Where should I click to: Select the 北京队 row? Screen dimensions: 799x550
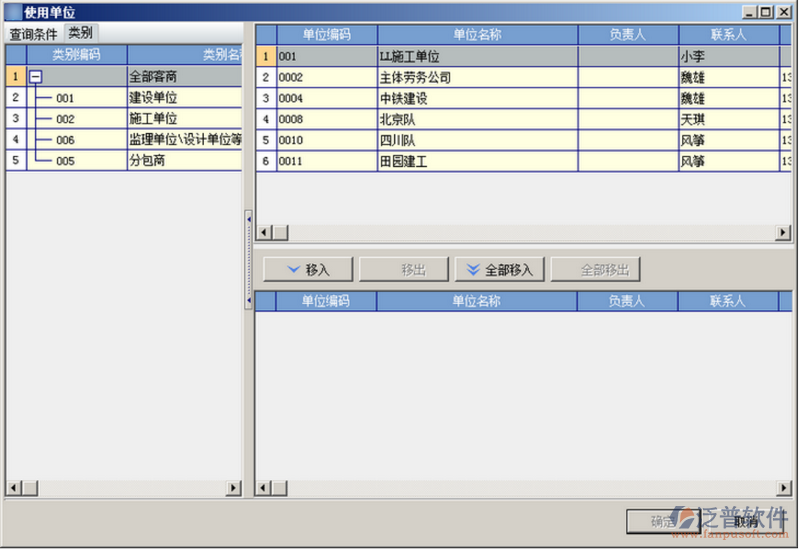click(x=524, y=119)
